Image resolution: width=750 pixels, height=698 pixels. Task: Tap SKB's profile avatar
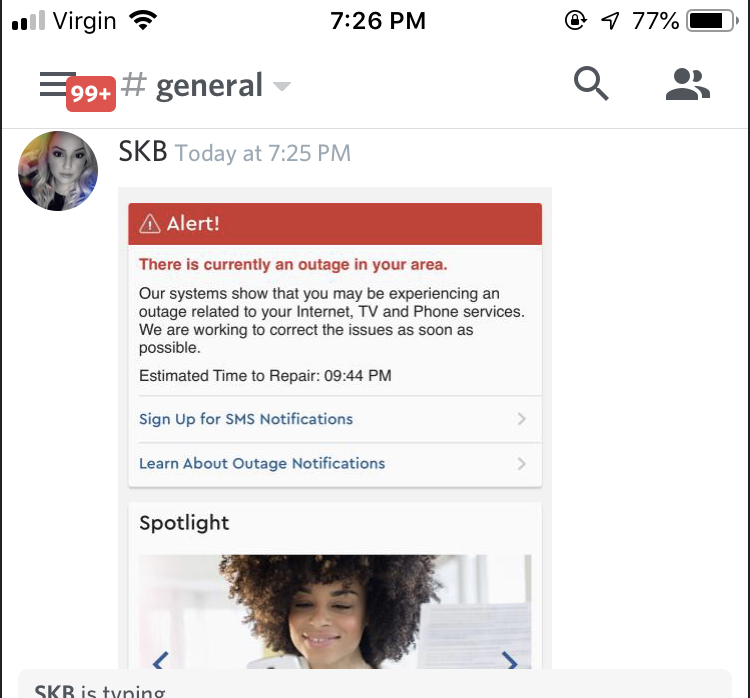(x=58, y=171)
